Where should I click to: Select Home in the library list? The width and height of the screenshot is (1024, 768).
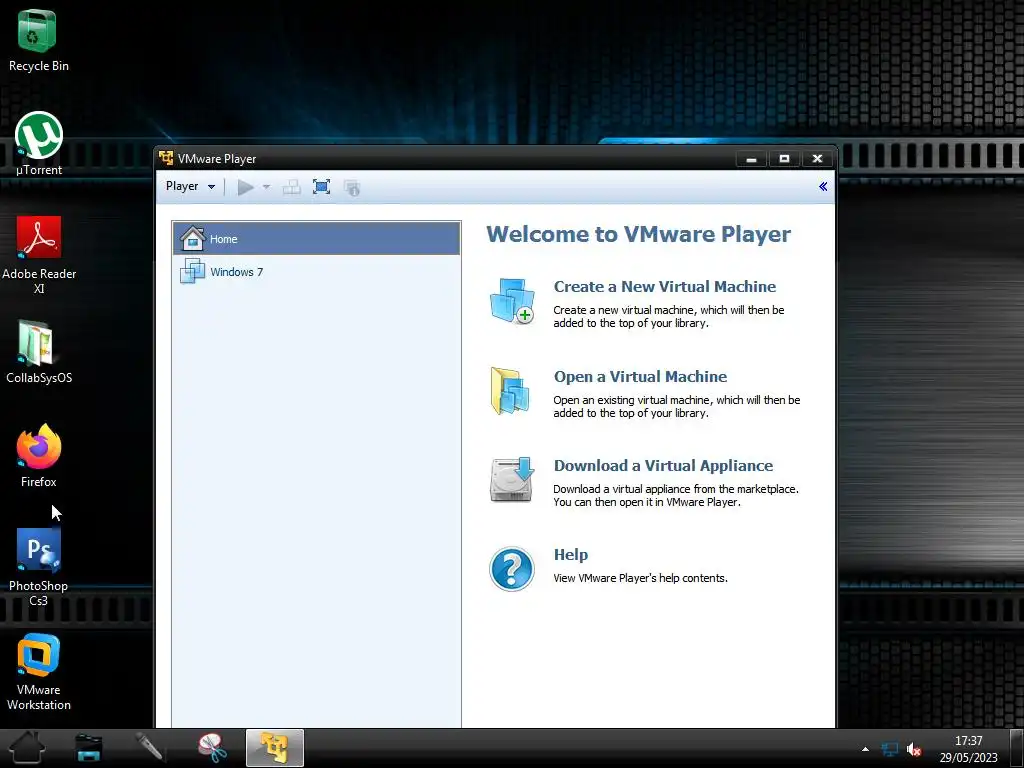(317, 239)
